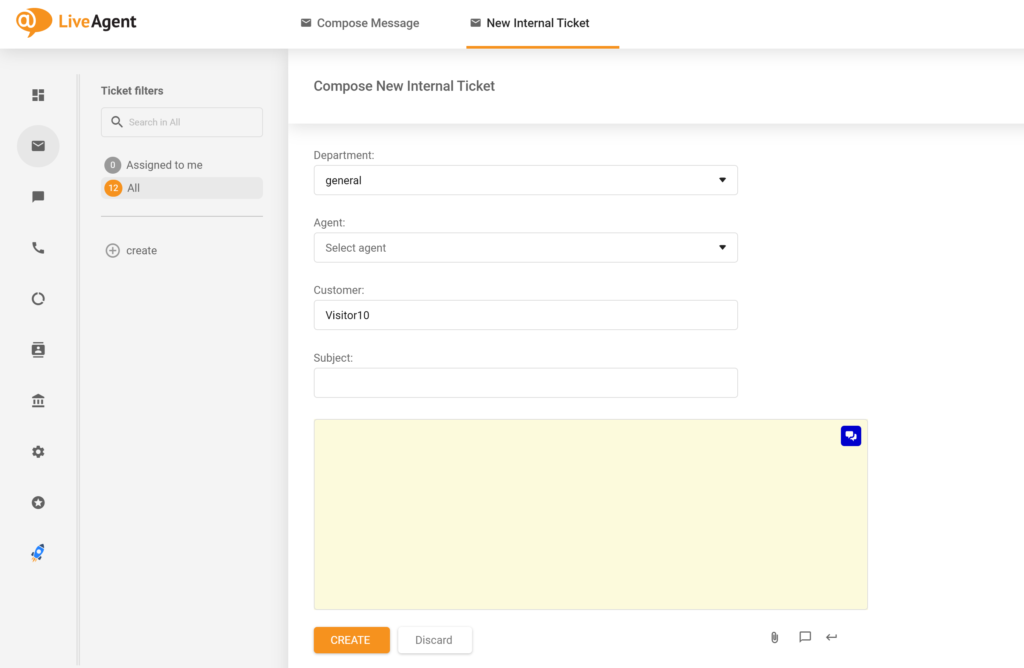
Task: Open the rocket upgrade icon in the sidebar
Action: (x=38, y=552)
